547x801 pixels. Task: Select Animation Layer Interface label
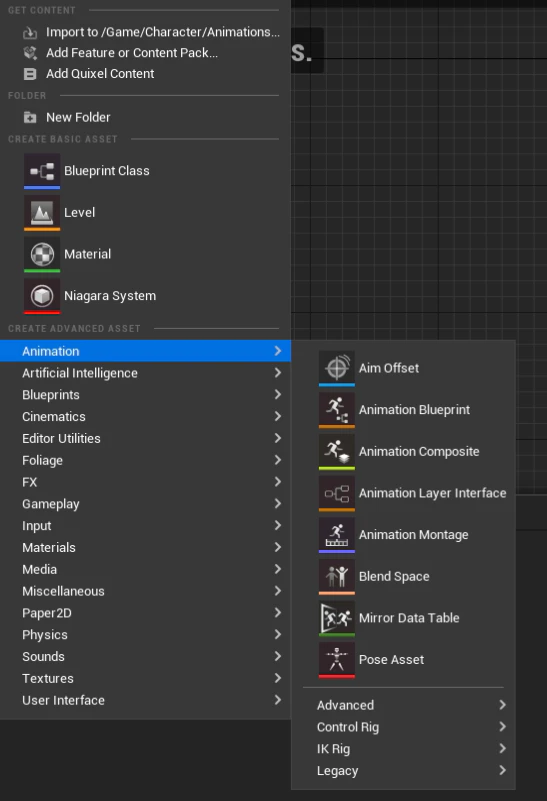click(x=433, y=493)
